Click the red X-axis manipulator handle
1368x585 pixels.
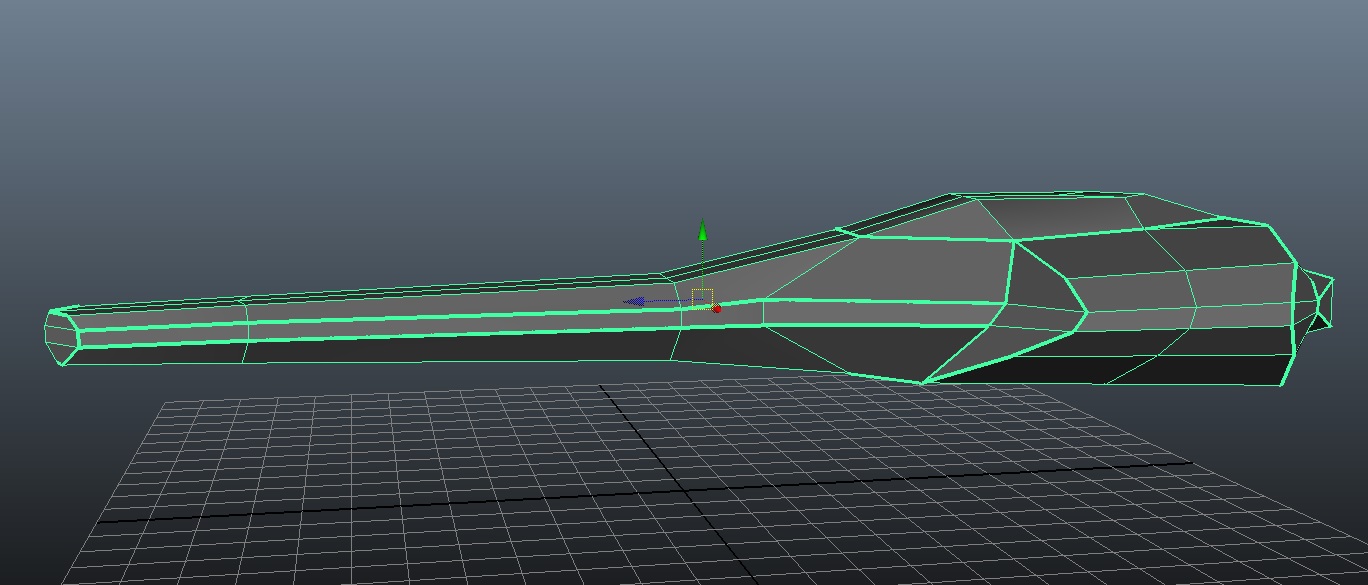click(x=717, y=309)
